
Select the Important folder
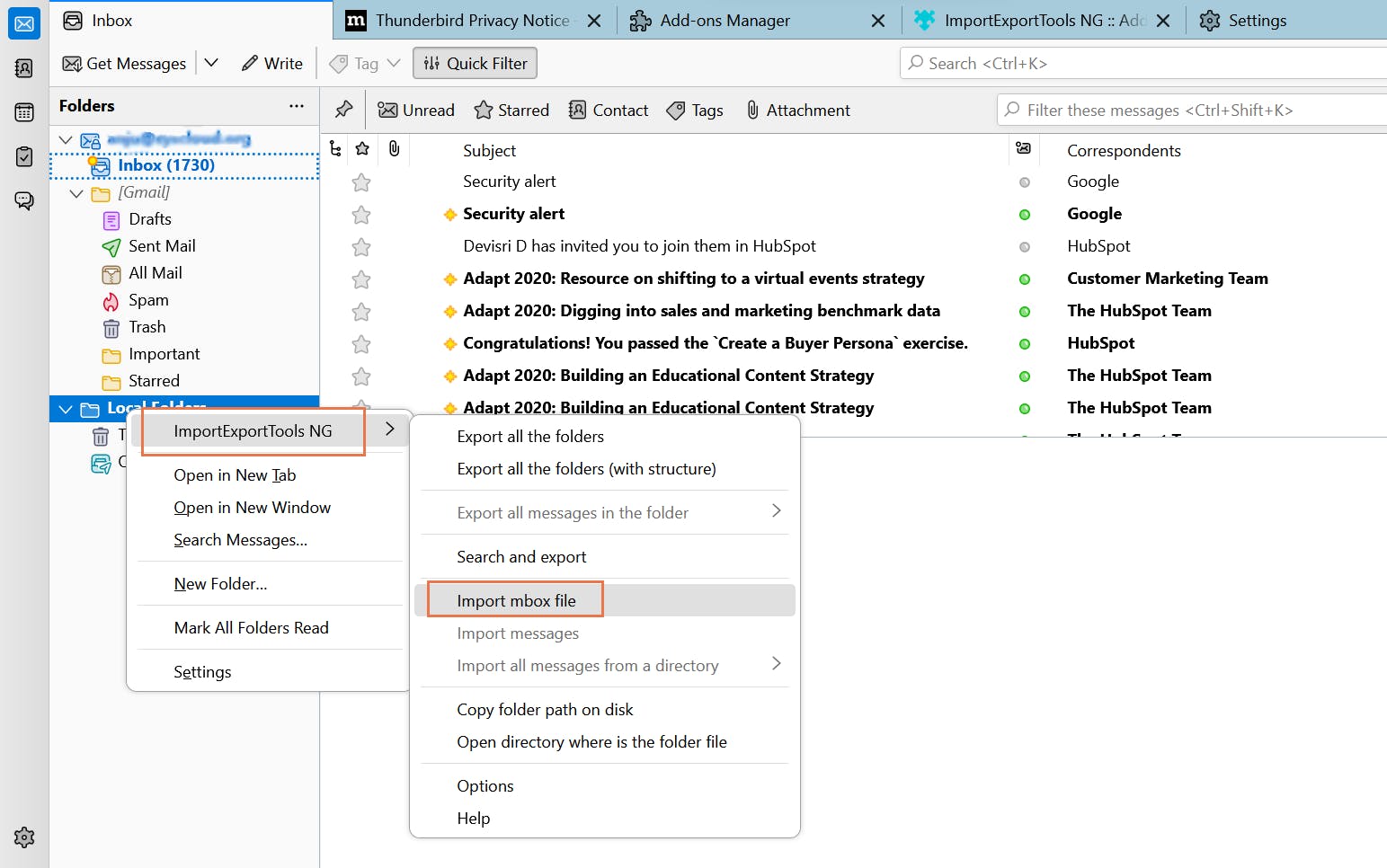184,354
